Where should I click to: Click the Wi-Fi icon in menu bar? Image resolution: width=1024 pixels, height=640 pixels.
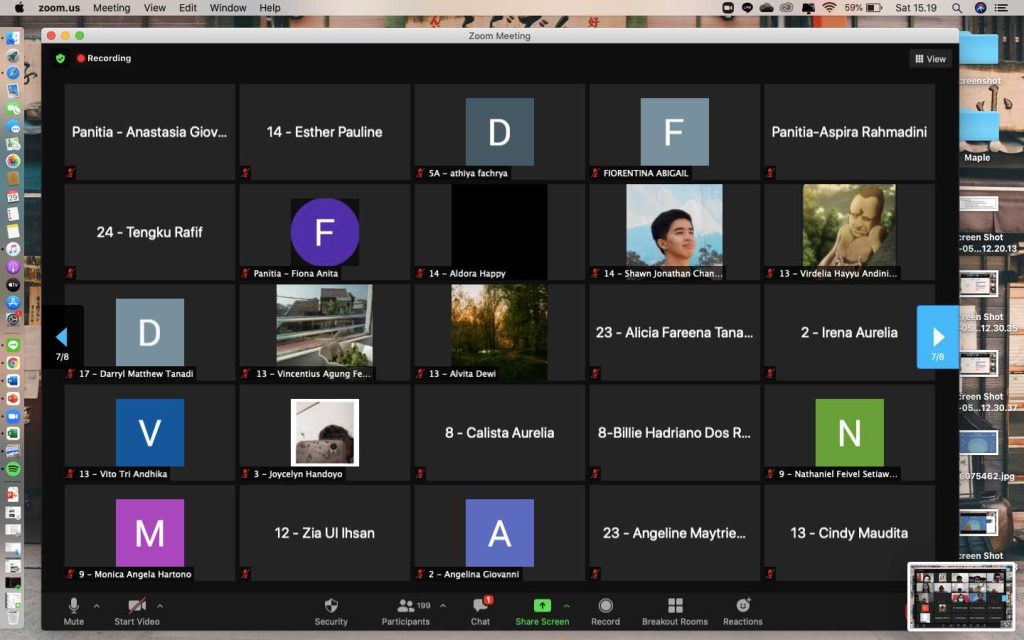829,8
